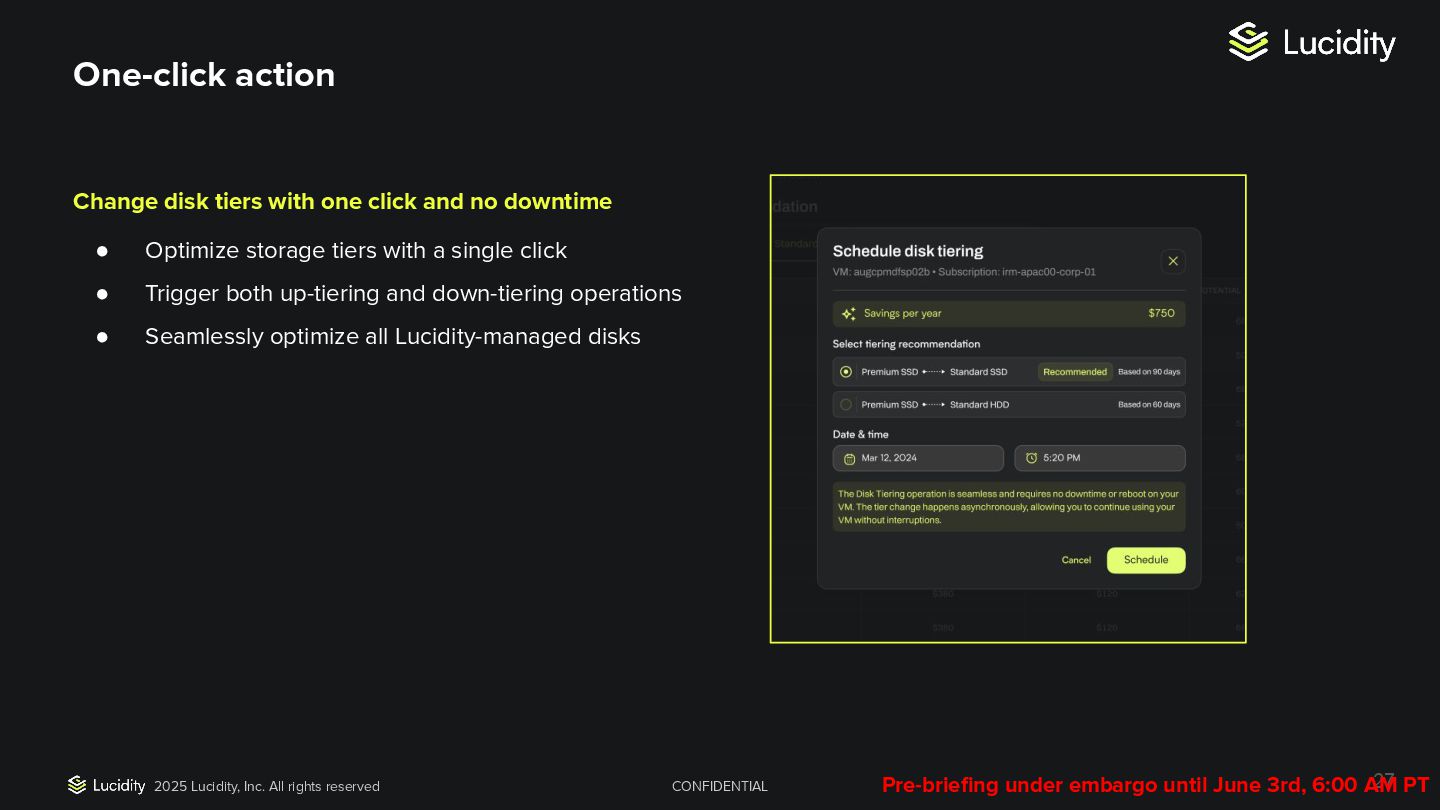
Task: Select Premium SSD to Standard HDD option
Action: pyautogui.click(x=1009, y=404)
